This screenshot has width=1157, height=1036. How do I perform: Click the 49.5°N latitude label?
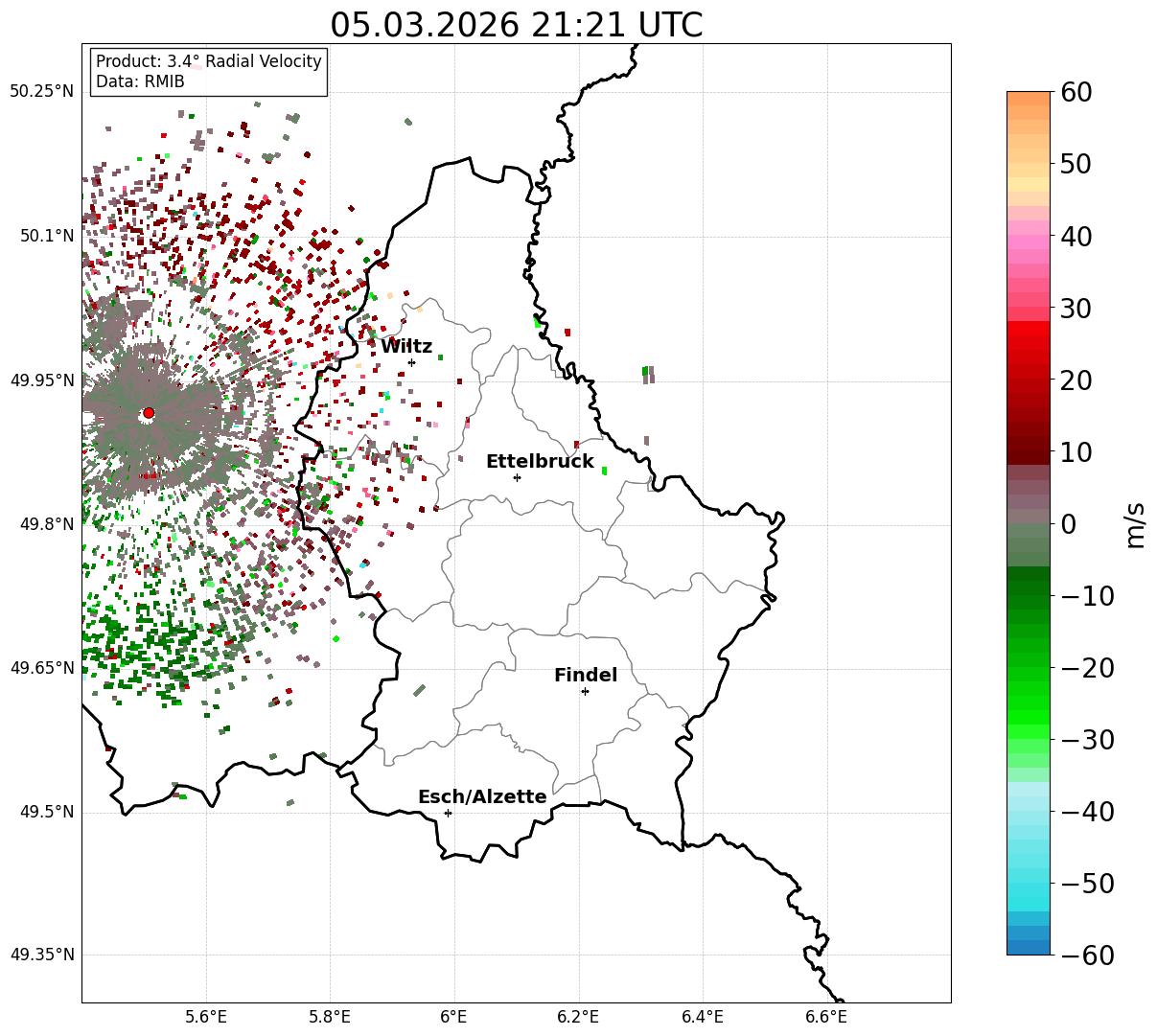pos(46,813)
